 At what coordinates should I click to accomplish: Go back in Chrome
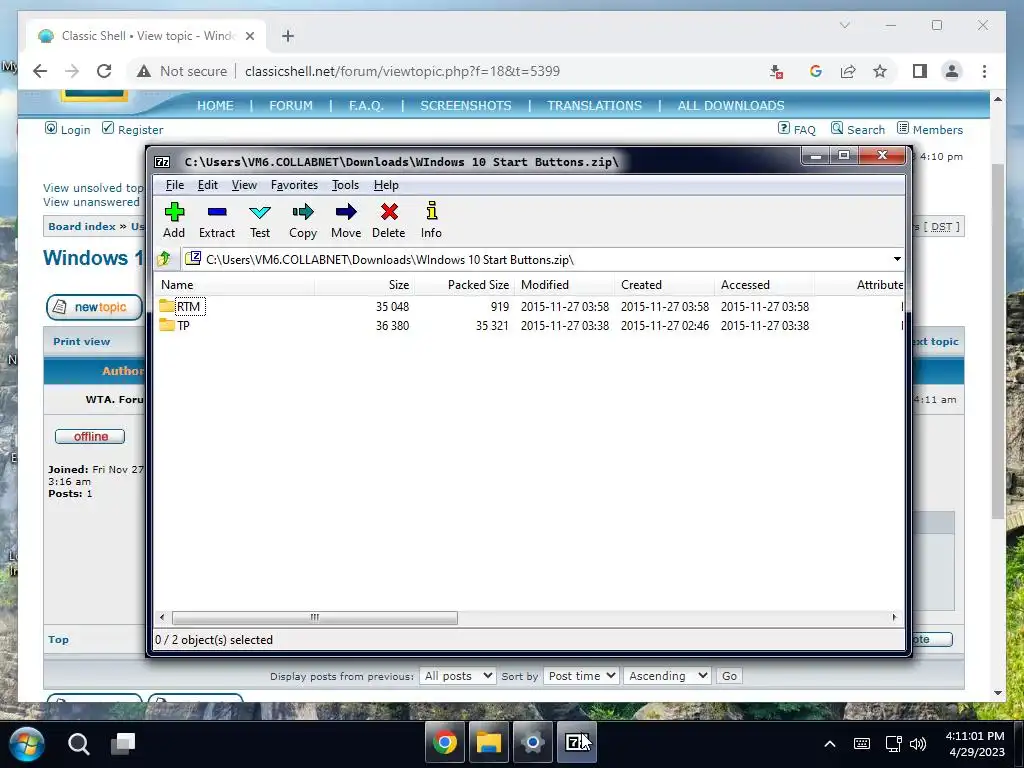(x=40, y=71)
